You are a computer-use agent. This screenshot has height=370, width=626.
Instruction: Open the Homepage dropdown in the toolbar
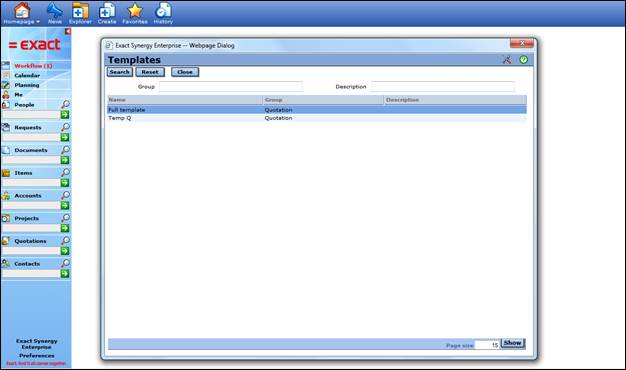coord(22,14)
